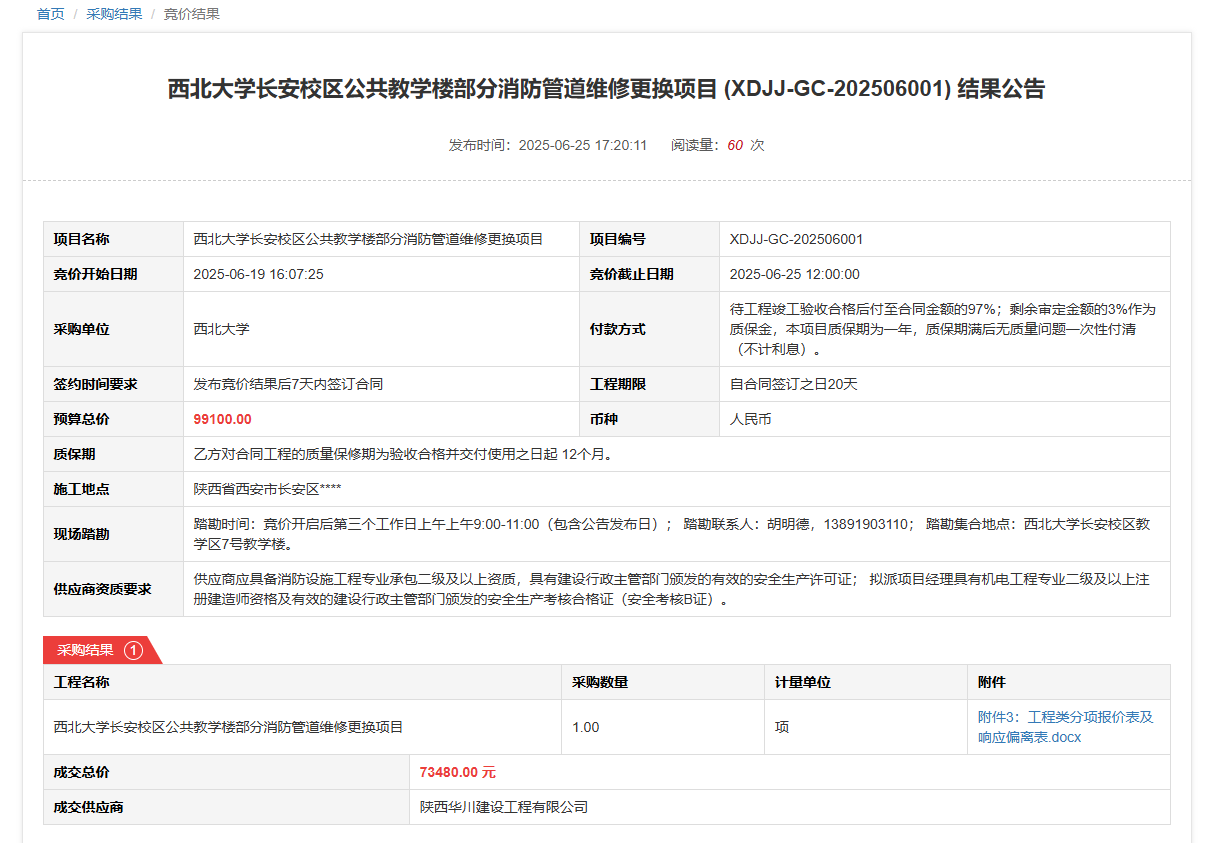Click the 西北大学 purchasing unit cell

click(221, 329)
